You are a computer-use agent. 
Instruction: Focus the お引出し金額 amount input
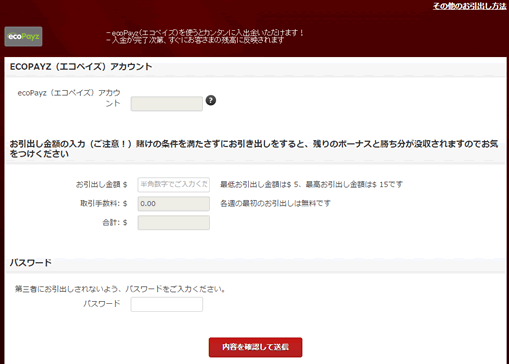point(174,185)
